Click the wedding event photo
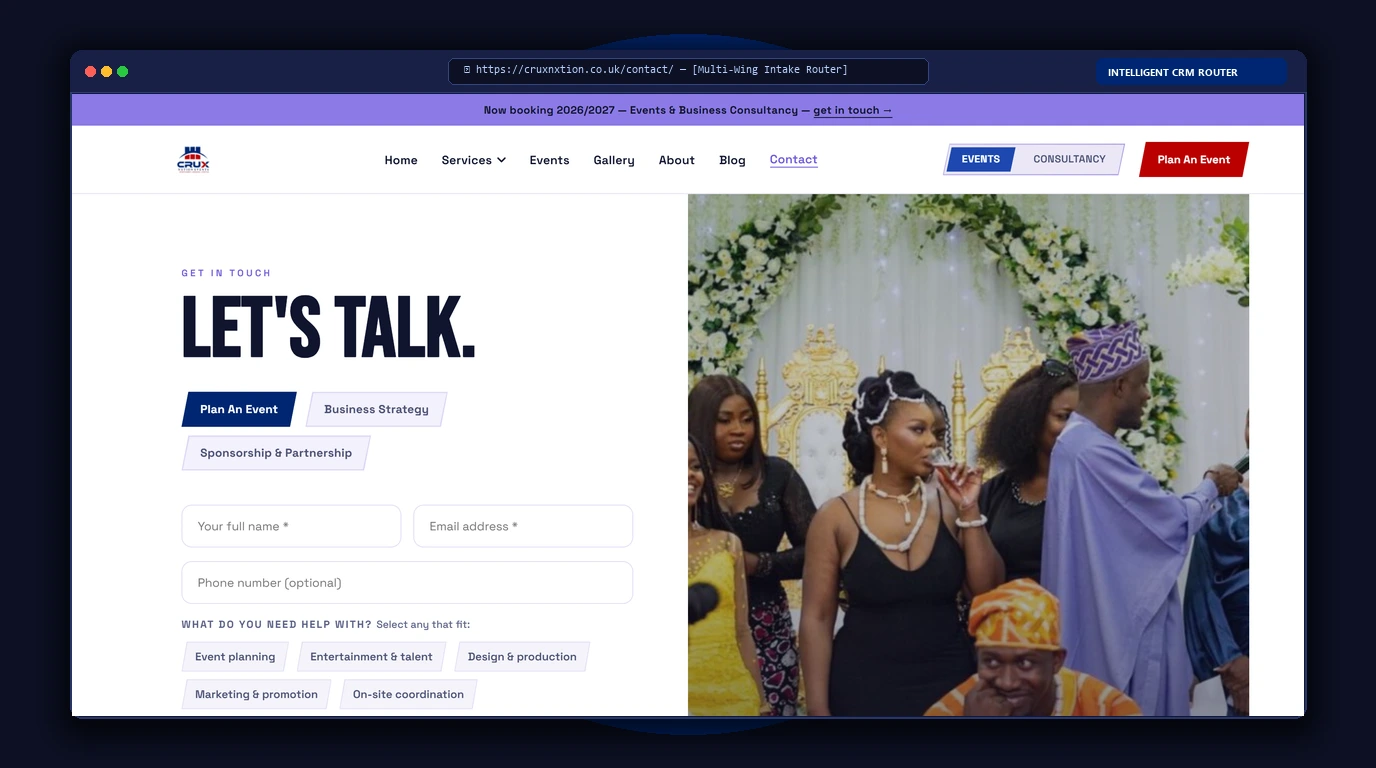The width and height of the screenshot is (1376, 768). pos(968,455)
